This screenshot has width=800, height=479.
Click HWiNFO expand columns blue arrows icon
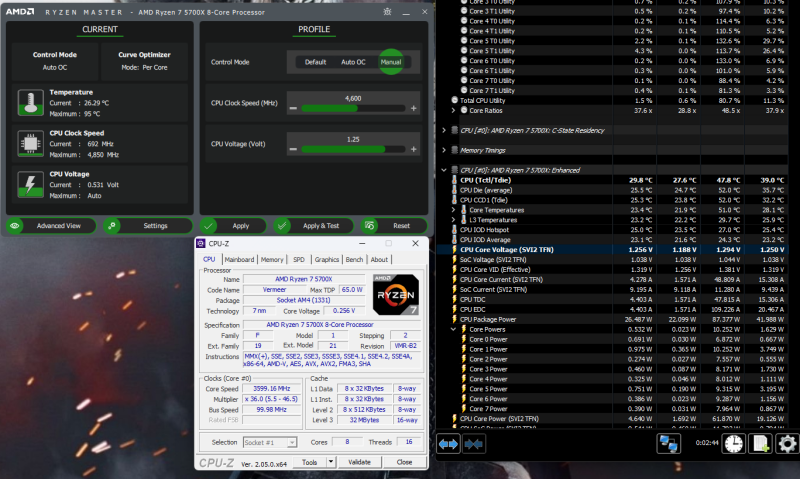(448, 444)
